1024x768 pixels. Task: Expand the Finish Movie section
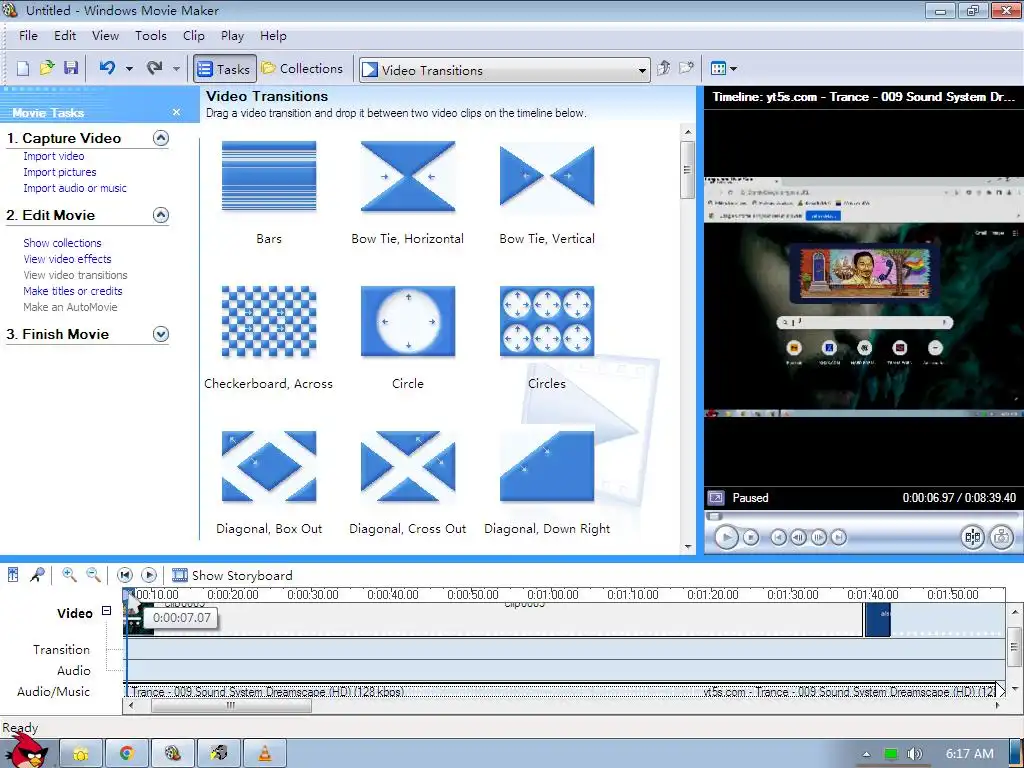pos(161,334)
